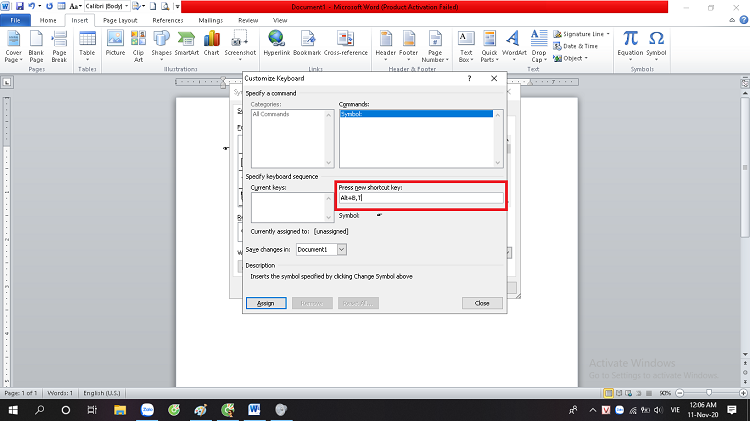750x421 pixels.
Task: Expand the Table insert dropdown
Action: 87,46
